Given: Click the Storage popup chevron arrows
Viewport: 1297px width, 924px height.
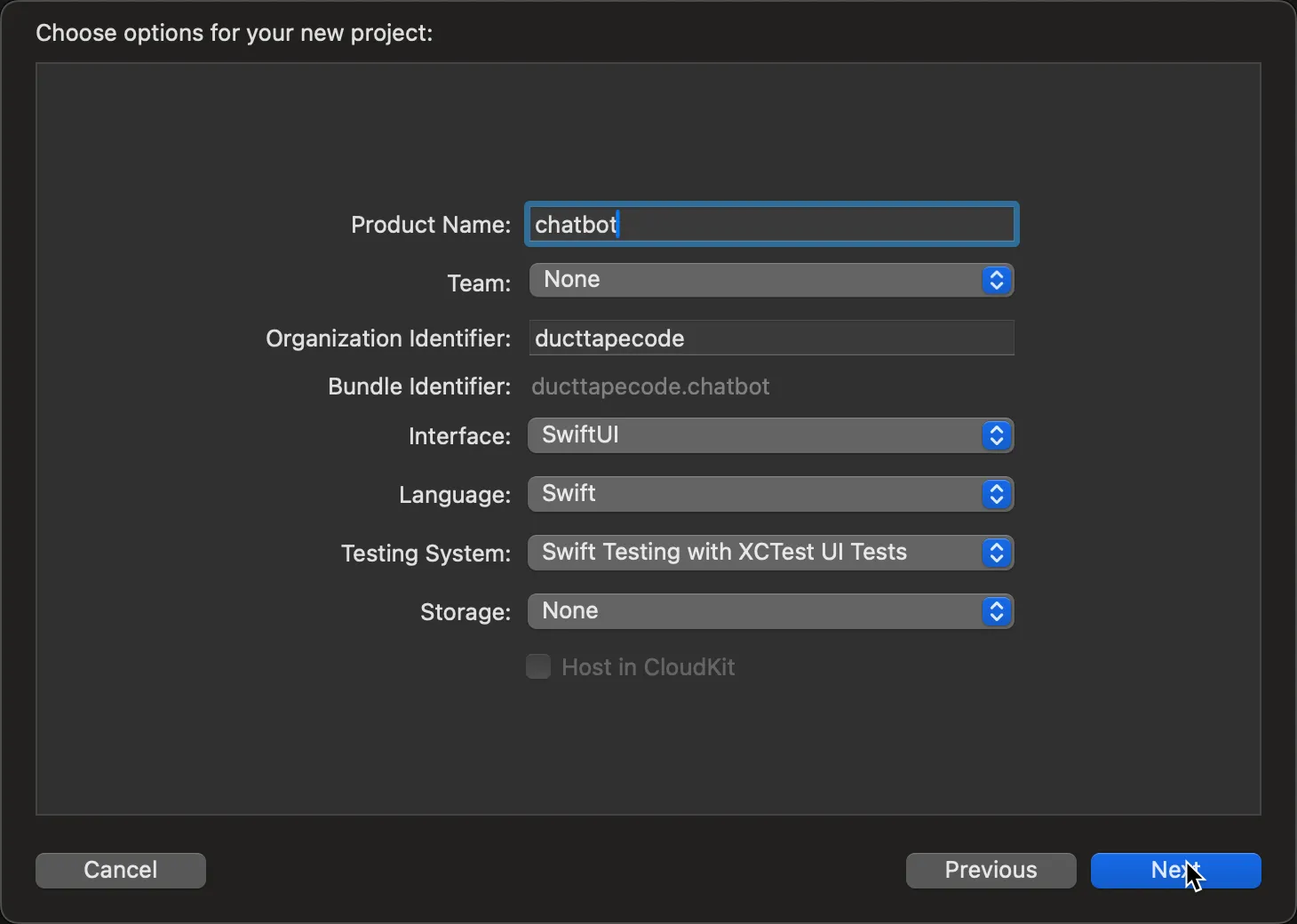Looking at the screenshot, I should point(996,612).
